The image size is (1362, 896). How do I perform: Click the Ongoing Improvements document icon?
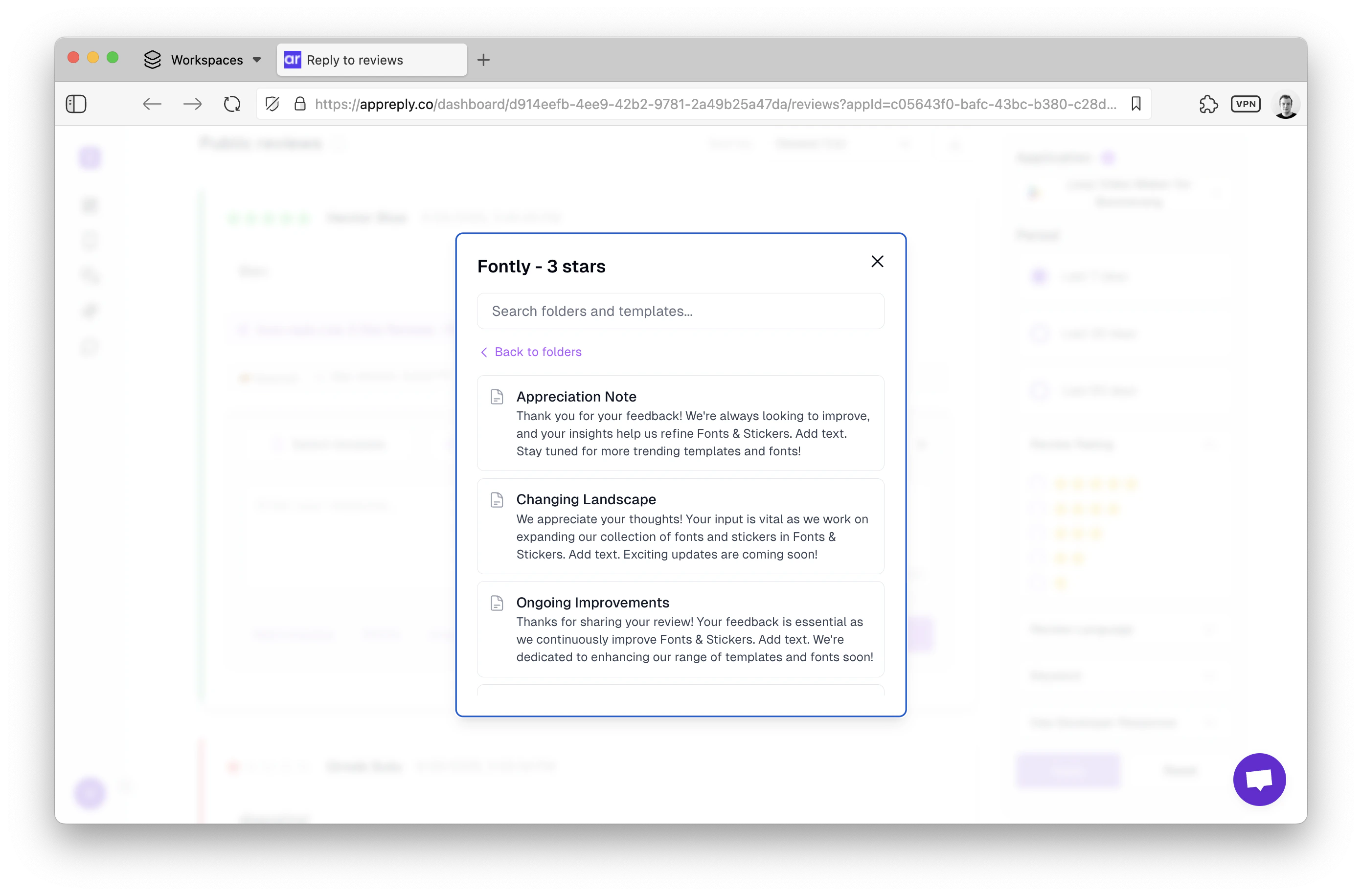497,603
